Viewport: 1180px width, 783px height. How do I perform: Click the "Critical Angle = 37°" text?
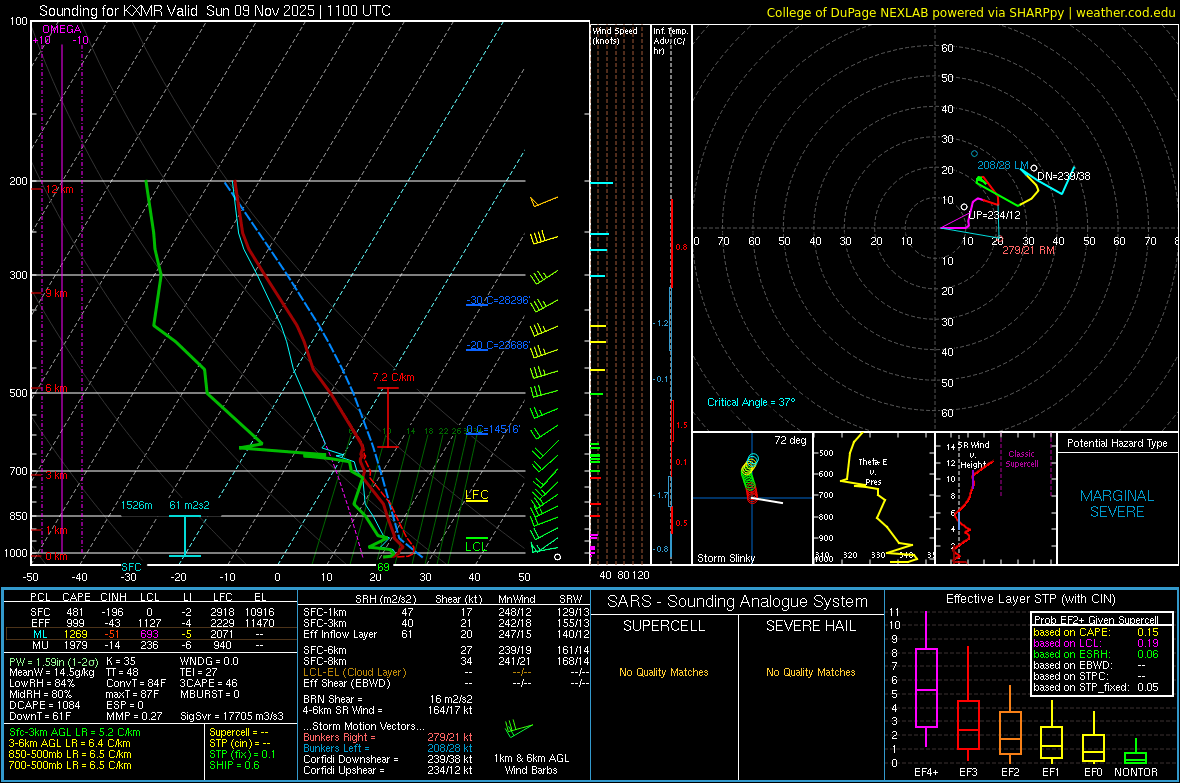tap(750, 402)
